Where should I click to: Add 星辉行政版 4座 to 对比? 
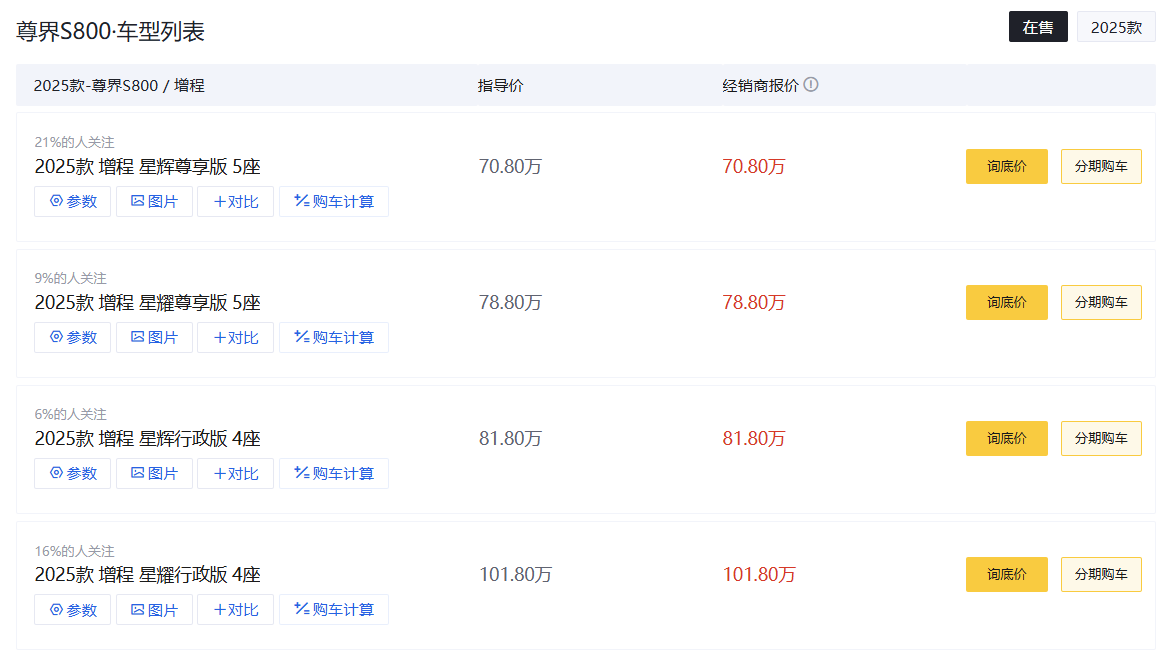tap(235, 474)
